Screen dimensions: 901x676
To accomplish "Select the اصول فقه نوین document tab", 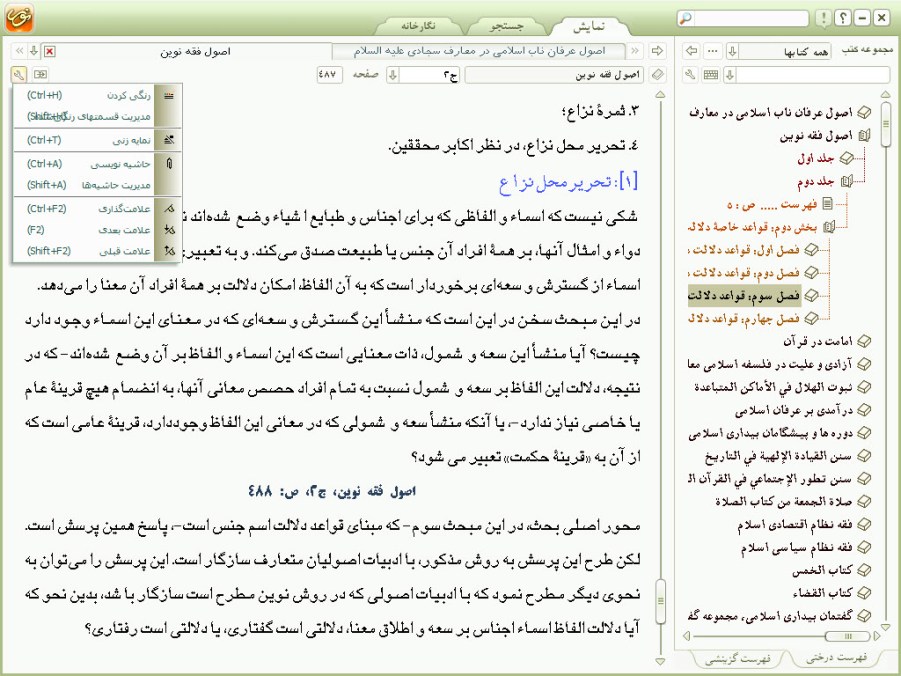I will point(195,52).
